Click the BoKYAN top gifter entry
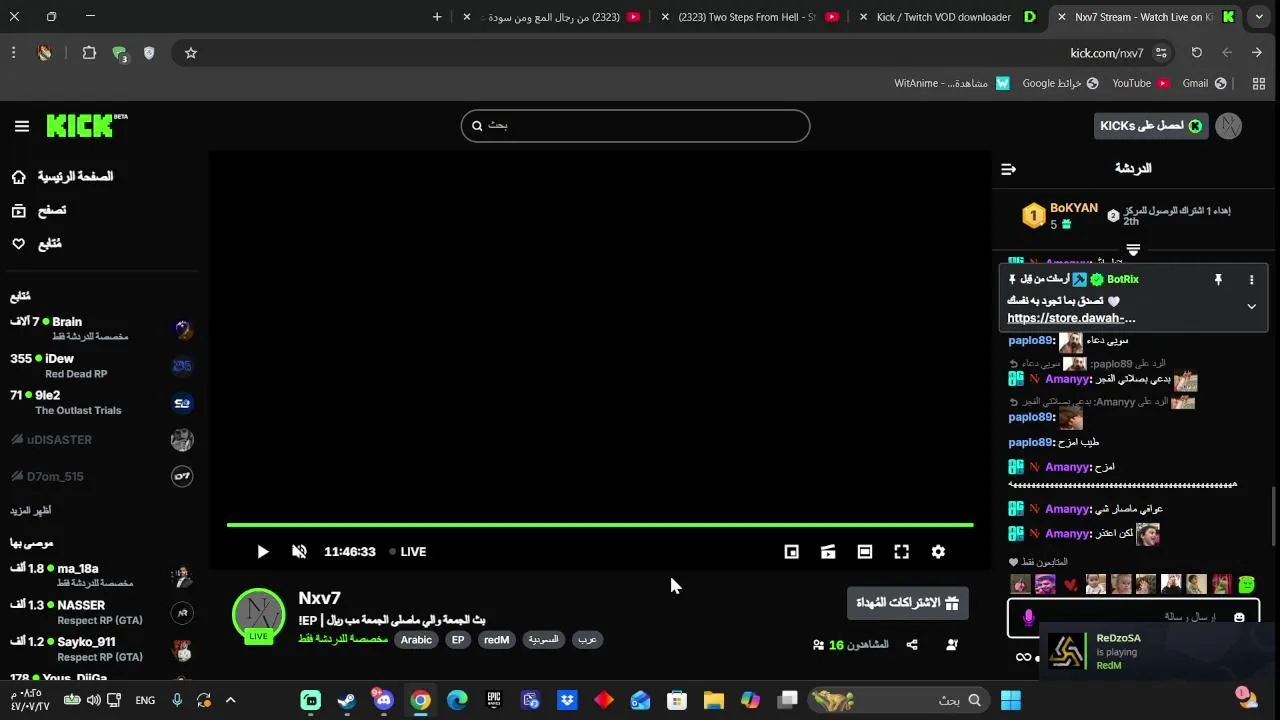Screen dimensions: 1280x720 [x=1061, y=215]
